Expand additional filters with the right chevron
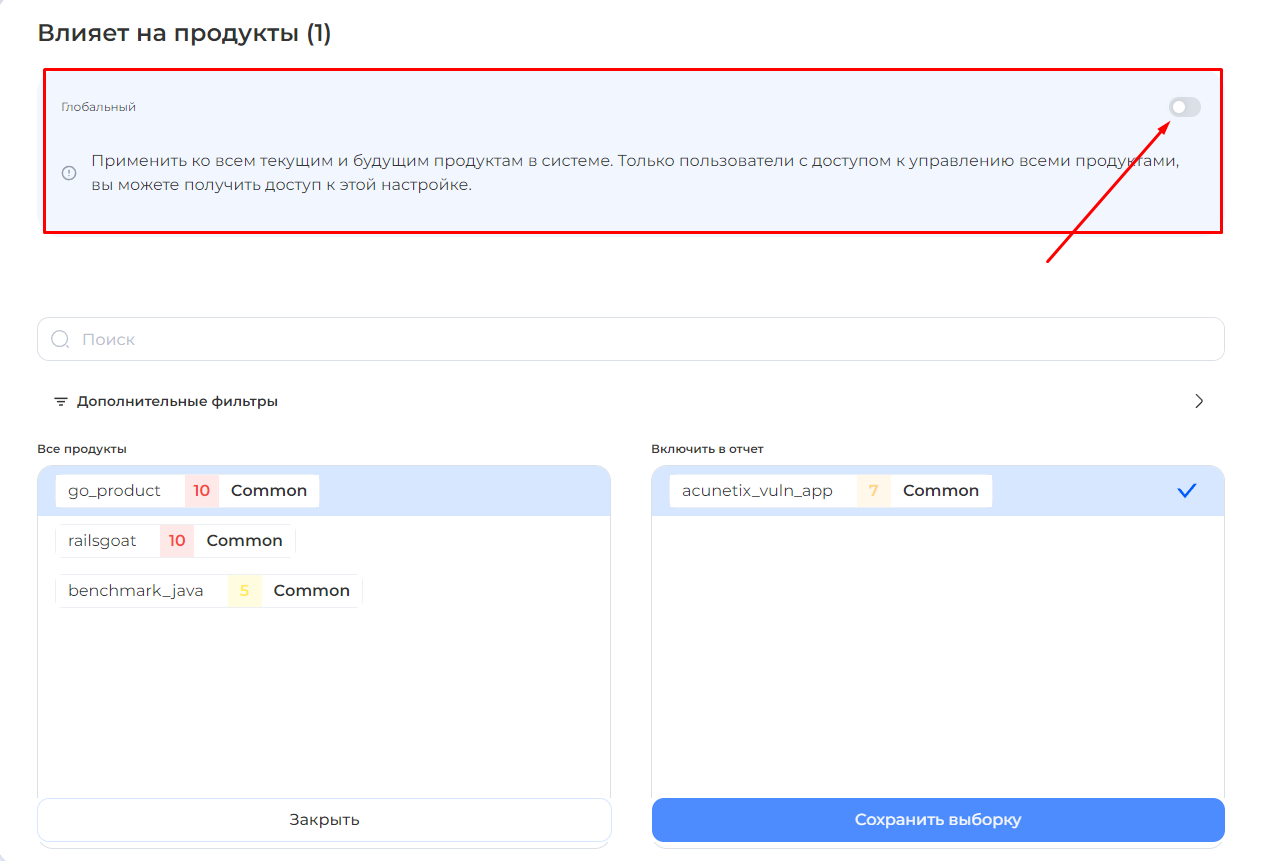The height and width of the screenshot is (861, 1262). click(x=1199, y=401)
